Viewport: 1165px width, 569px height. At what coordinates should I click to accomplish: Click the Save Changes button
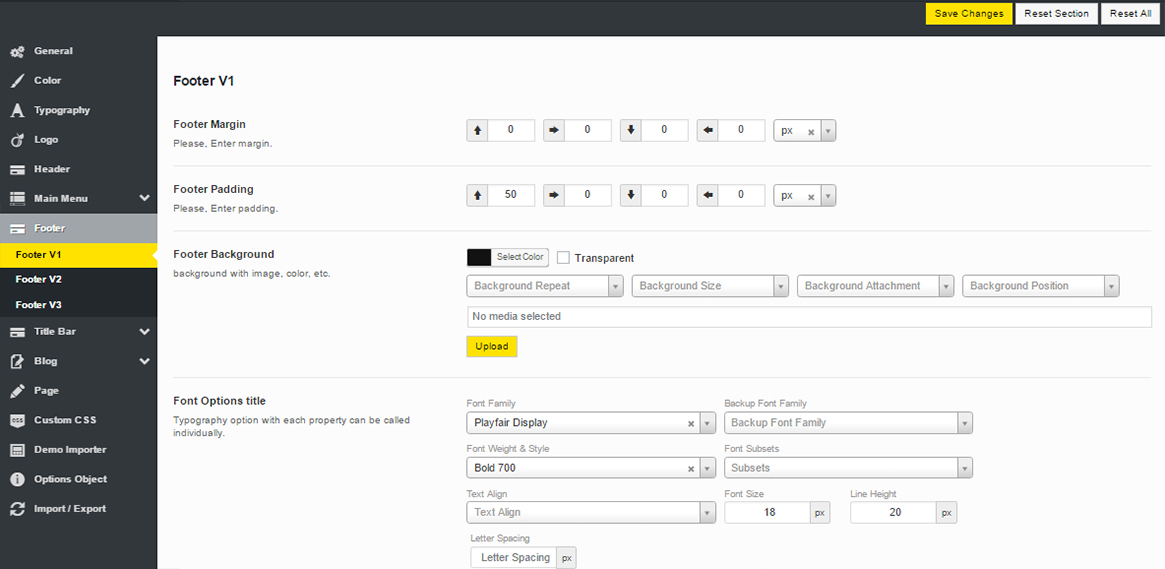[968, 13]
